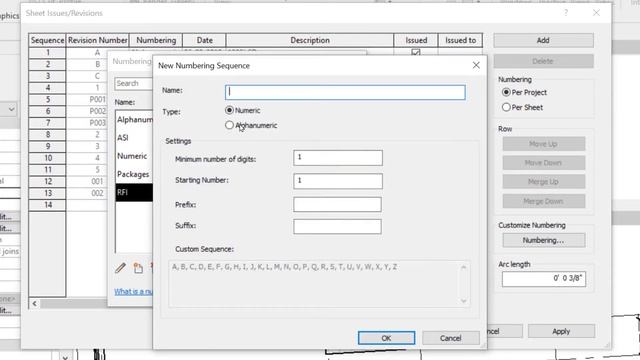Viewport: 640px width, 360px height.
Task: Click the table's left scroll arrow
Action: point(35,303)
